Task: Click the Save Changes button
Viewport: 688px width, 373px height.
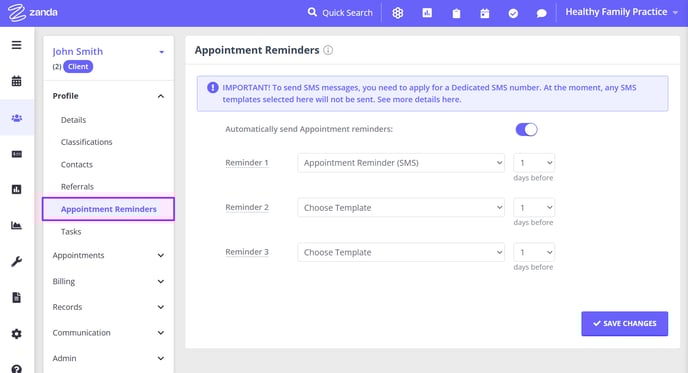Action: (x=624, y=324)
